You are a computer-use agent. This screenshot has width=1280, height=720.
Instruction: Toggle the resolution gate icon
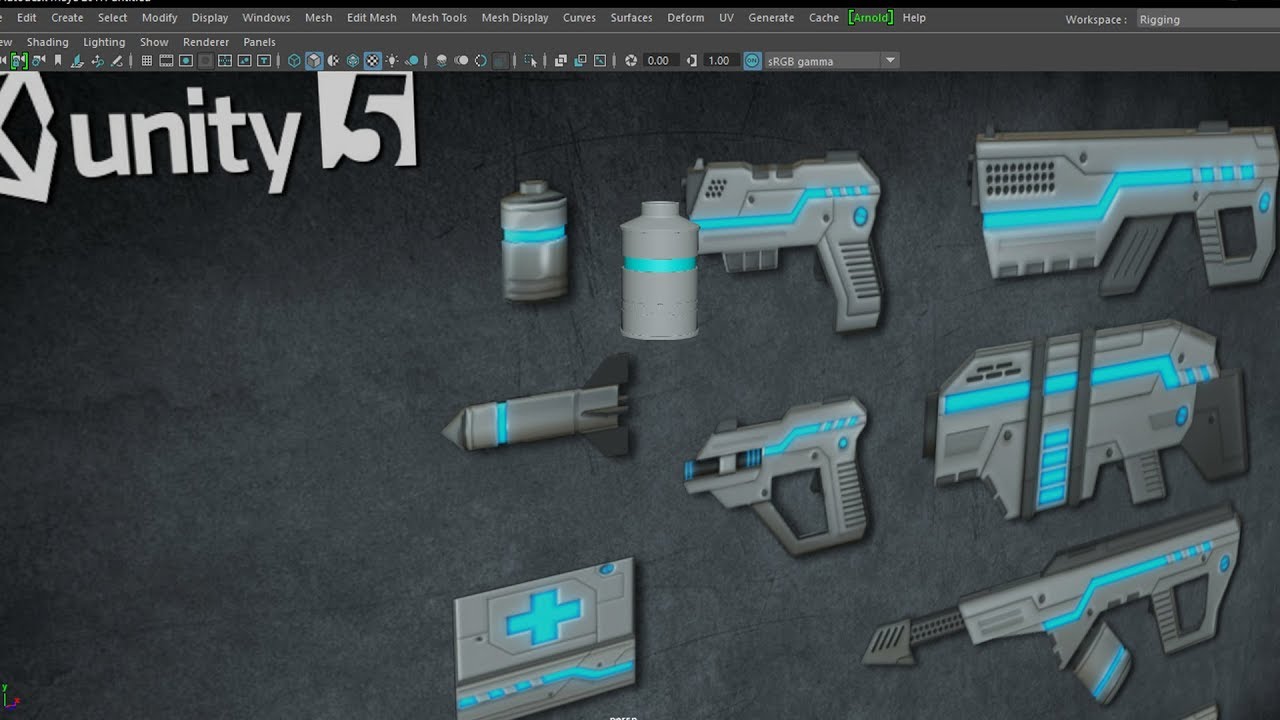186,61
